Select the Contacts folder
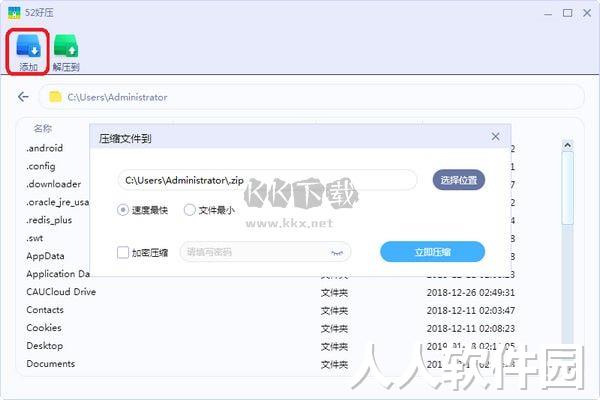600x400 pixels. point(45,310)
